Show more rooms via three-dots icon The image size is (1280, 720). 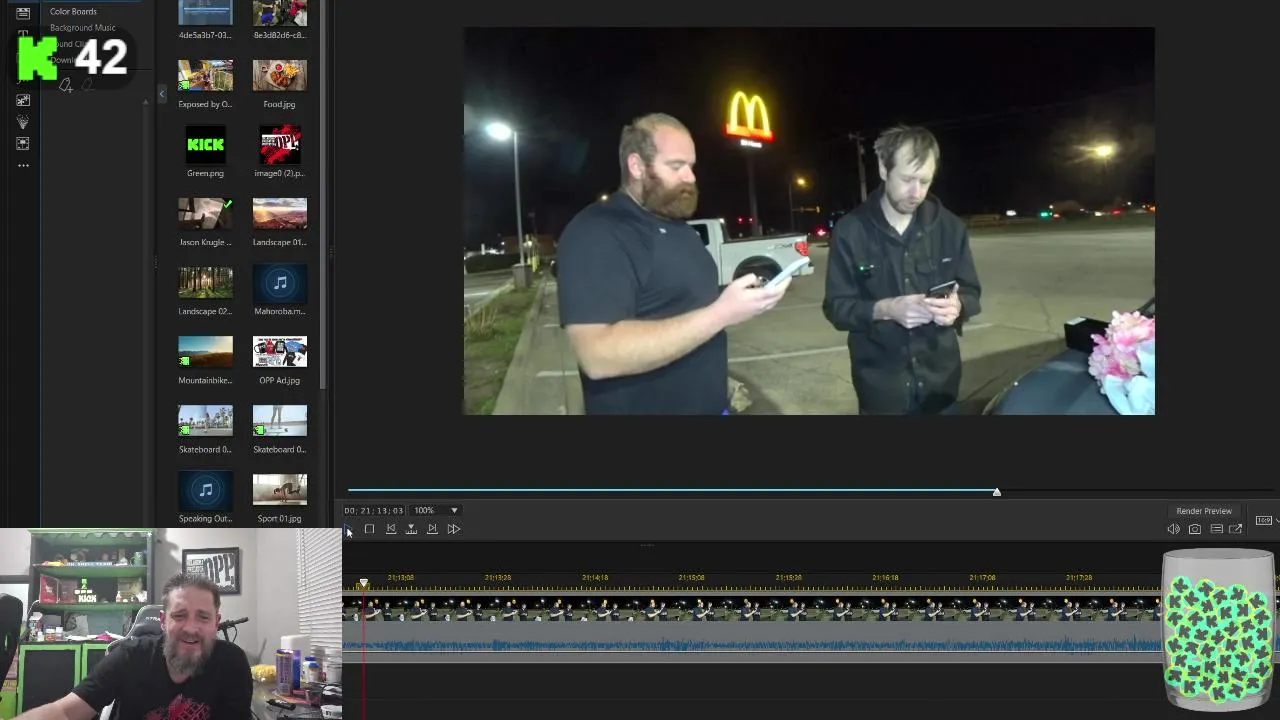tap(23, 165)
